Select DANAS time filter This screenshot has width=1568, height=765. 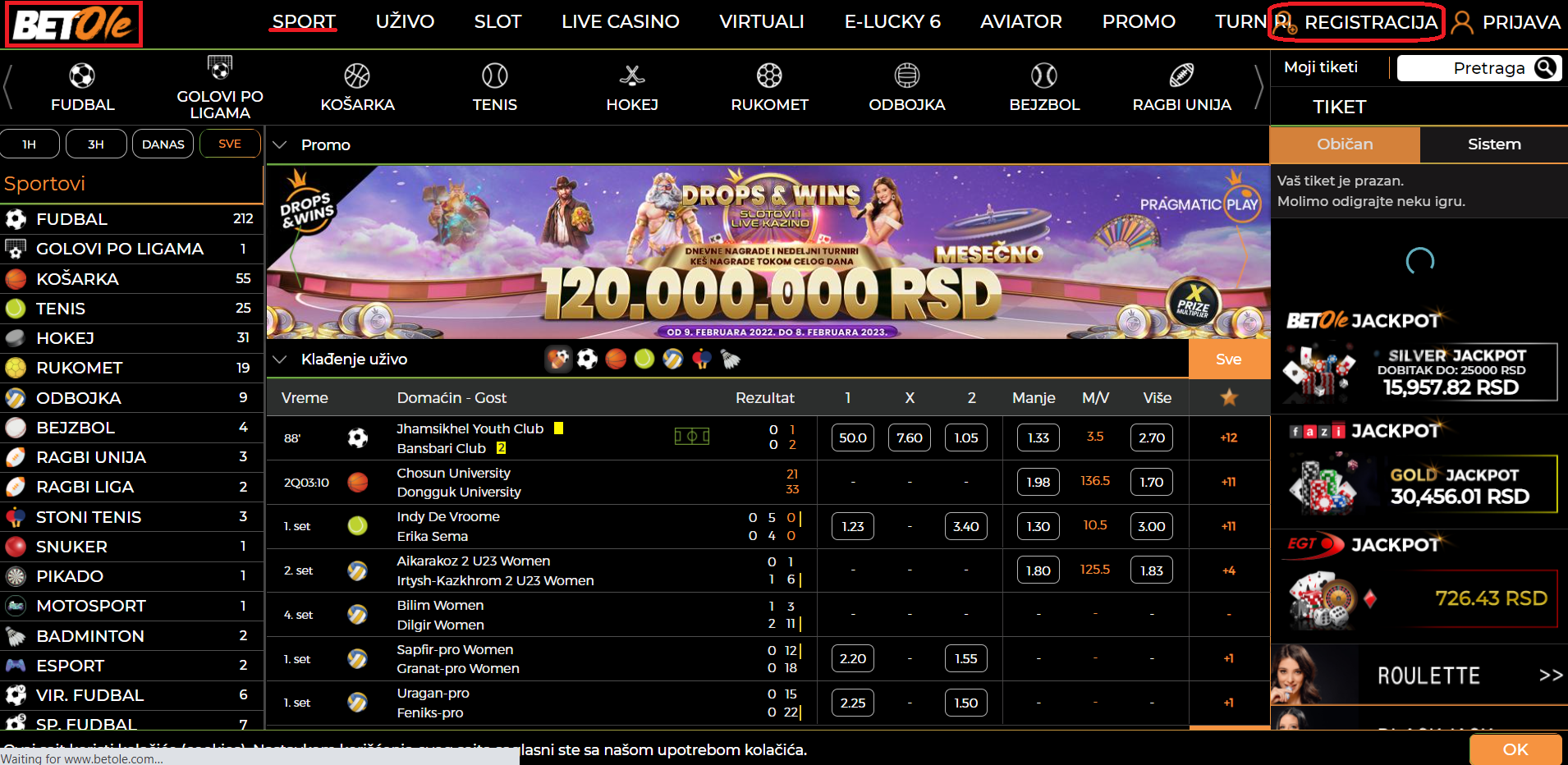163,144
